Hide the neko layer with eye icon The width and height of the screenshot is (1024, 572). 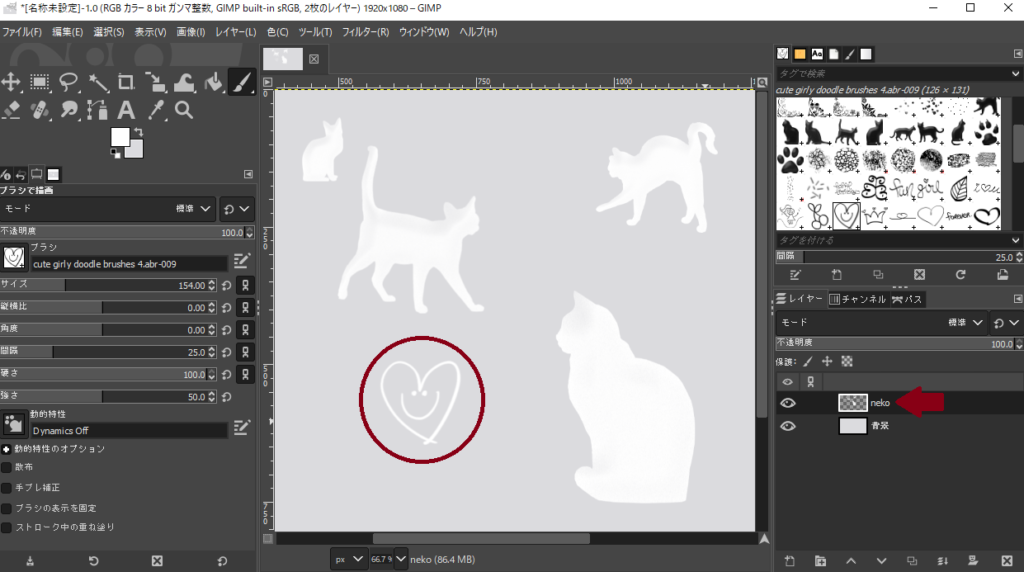coord(788,403)
